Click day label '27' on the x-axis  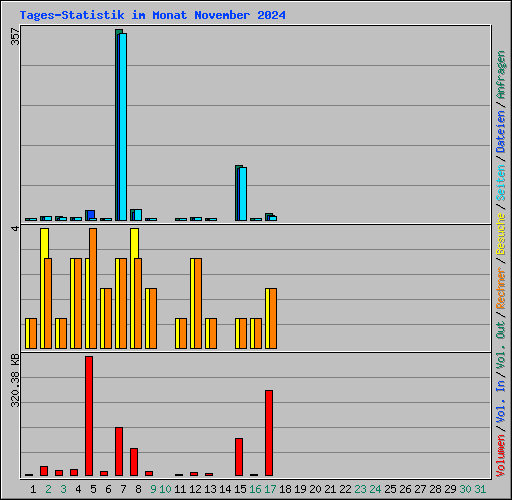click(420, 489)
